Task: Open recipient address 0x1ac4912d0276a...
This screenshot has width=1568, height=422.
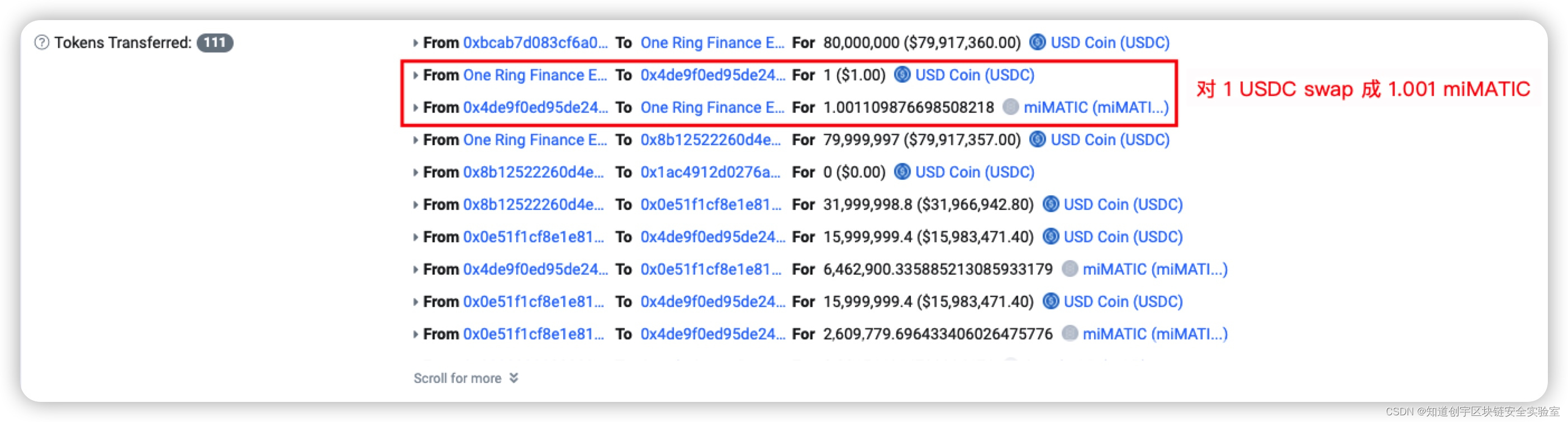Action: point(710,172)
